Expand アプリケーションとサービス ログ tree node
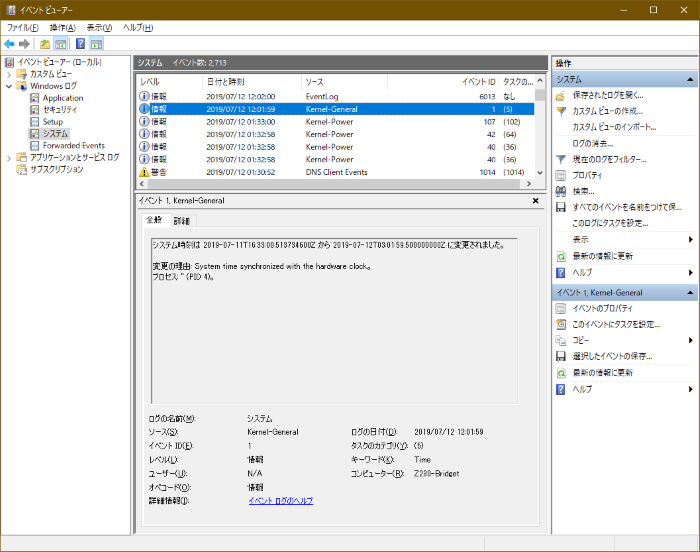 click(x=9, y=158)
